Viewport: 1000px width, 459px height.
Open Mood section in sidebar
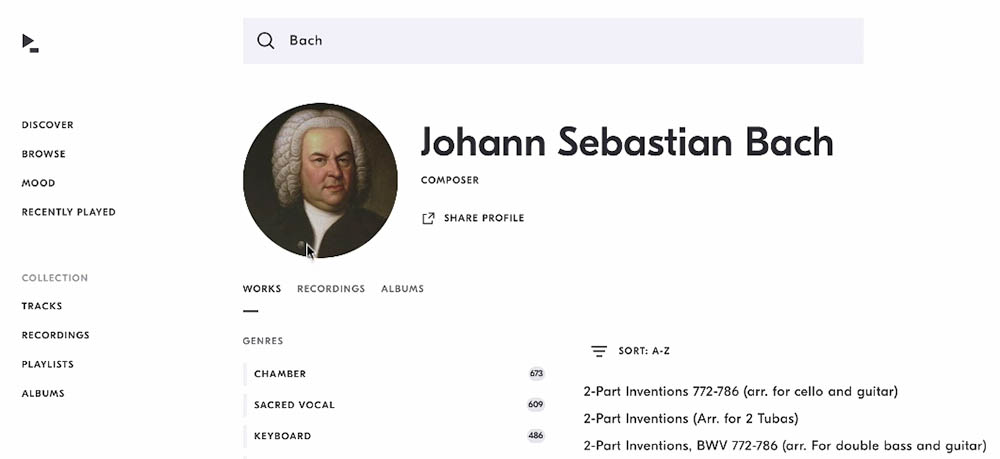coord(38,183)
